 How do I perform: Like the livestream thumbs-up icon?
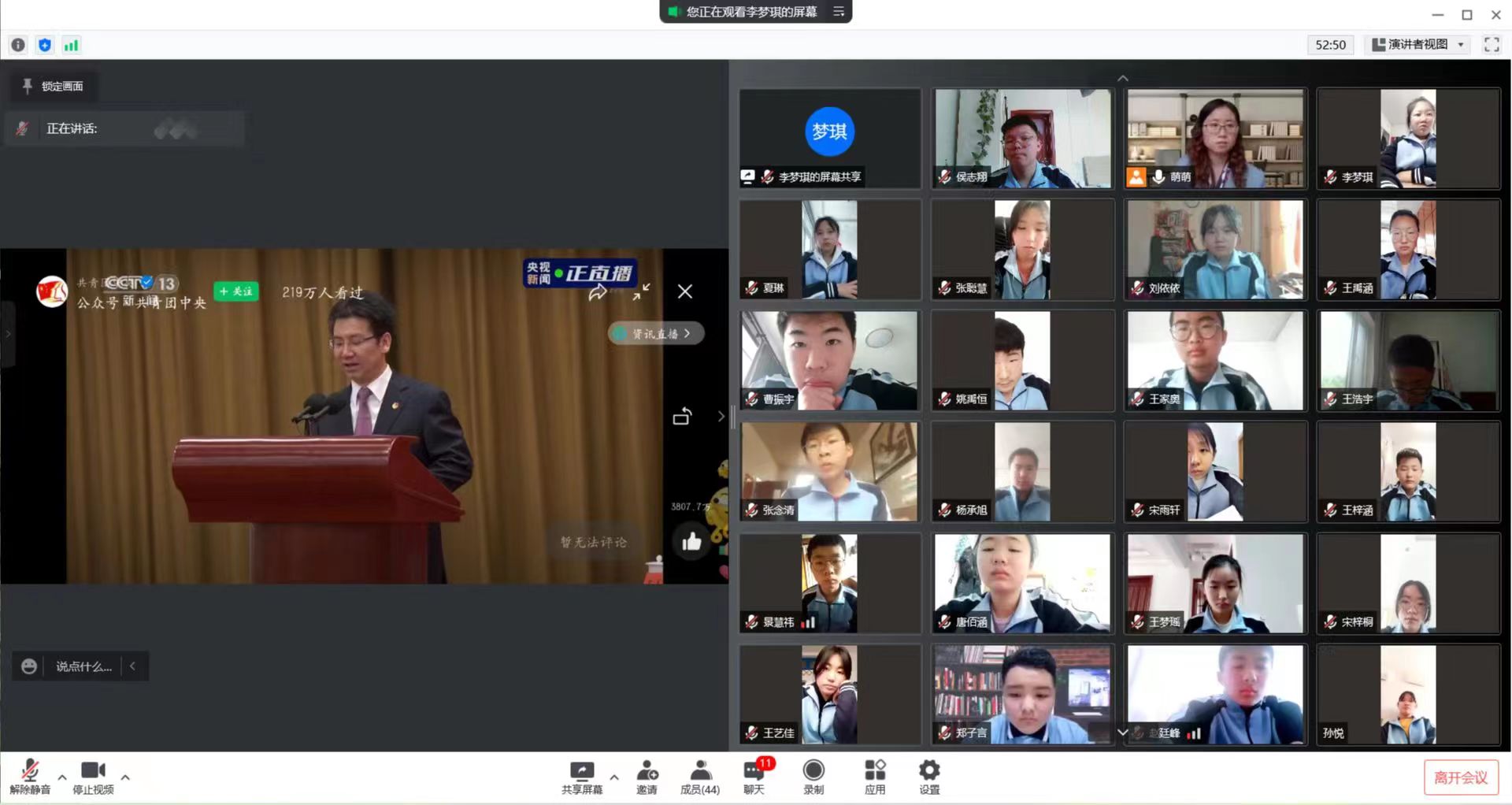(691, 542)
